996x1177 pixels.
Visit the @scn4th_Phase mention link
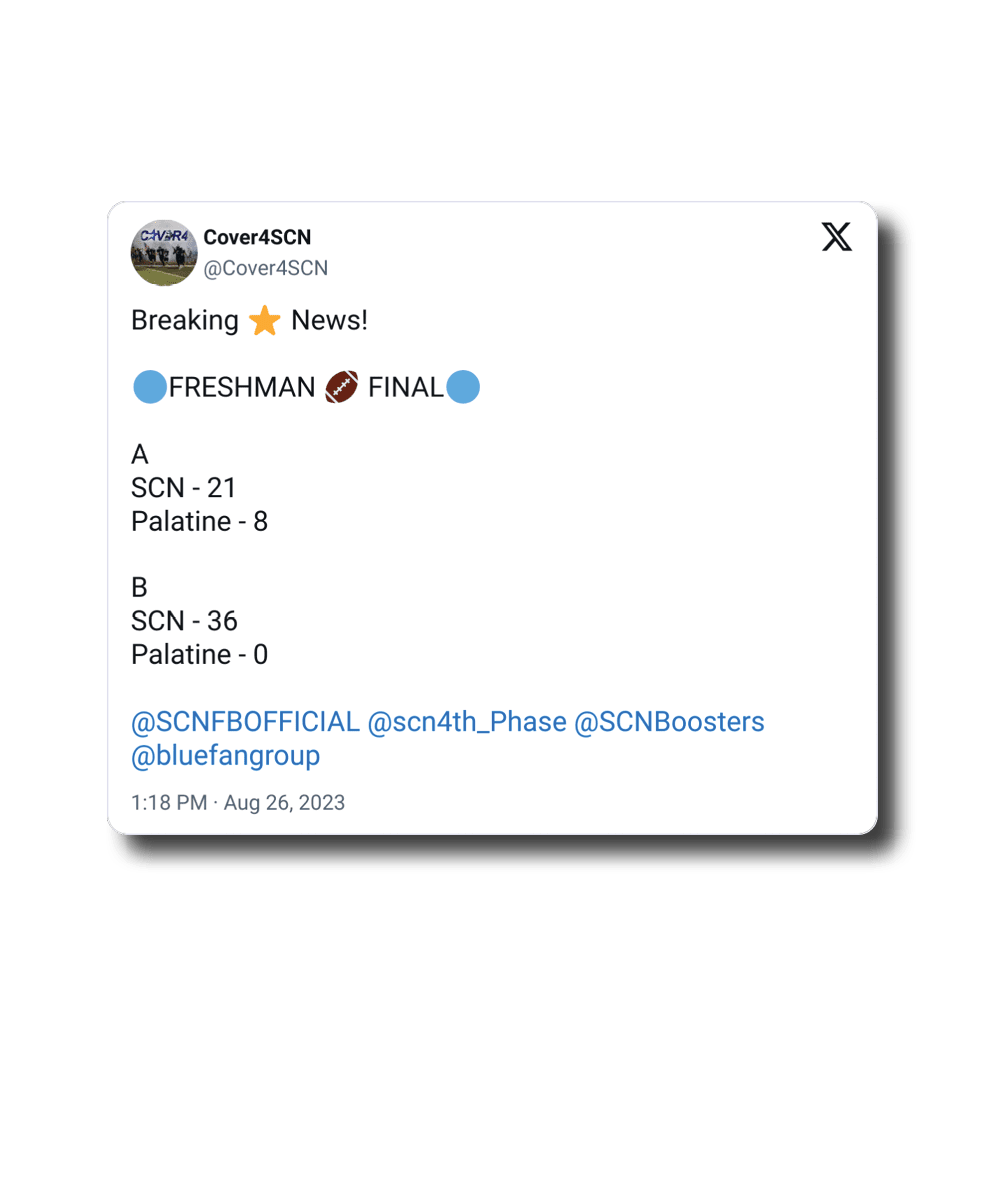(x=467, y=722)
